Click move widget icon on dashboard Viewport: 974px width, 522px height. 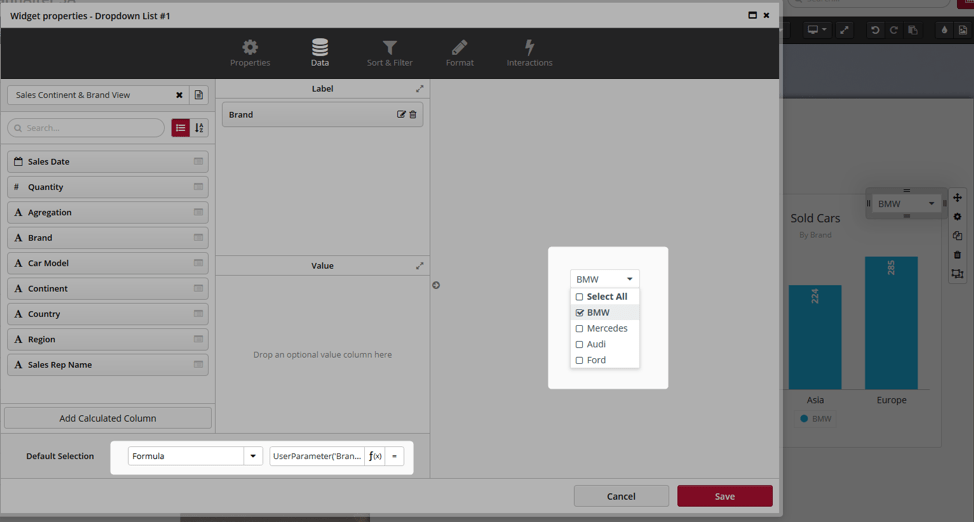(957, 198)
